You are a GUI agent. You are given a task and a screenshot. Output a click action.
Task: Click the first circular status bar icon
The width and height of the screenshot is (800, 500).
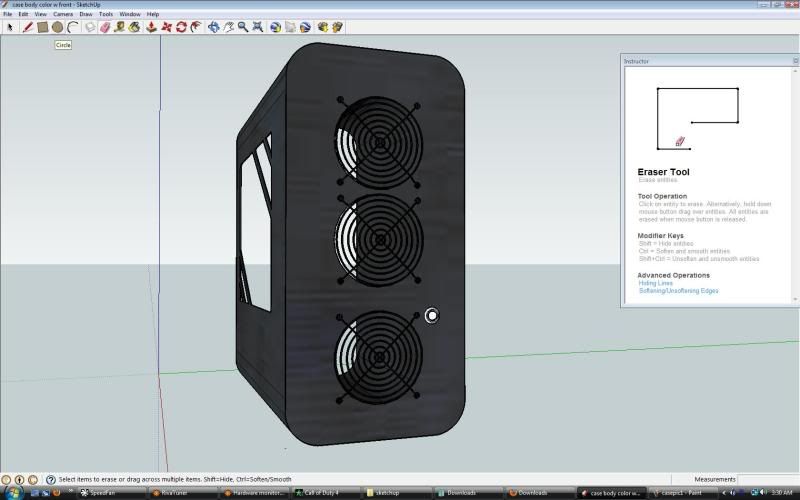point(6,480)
